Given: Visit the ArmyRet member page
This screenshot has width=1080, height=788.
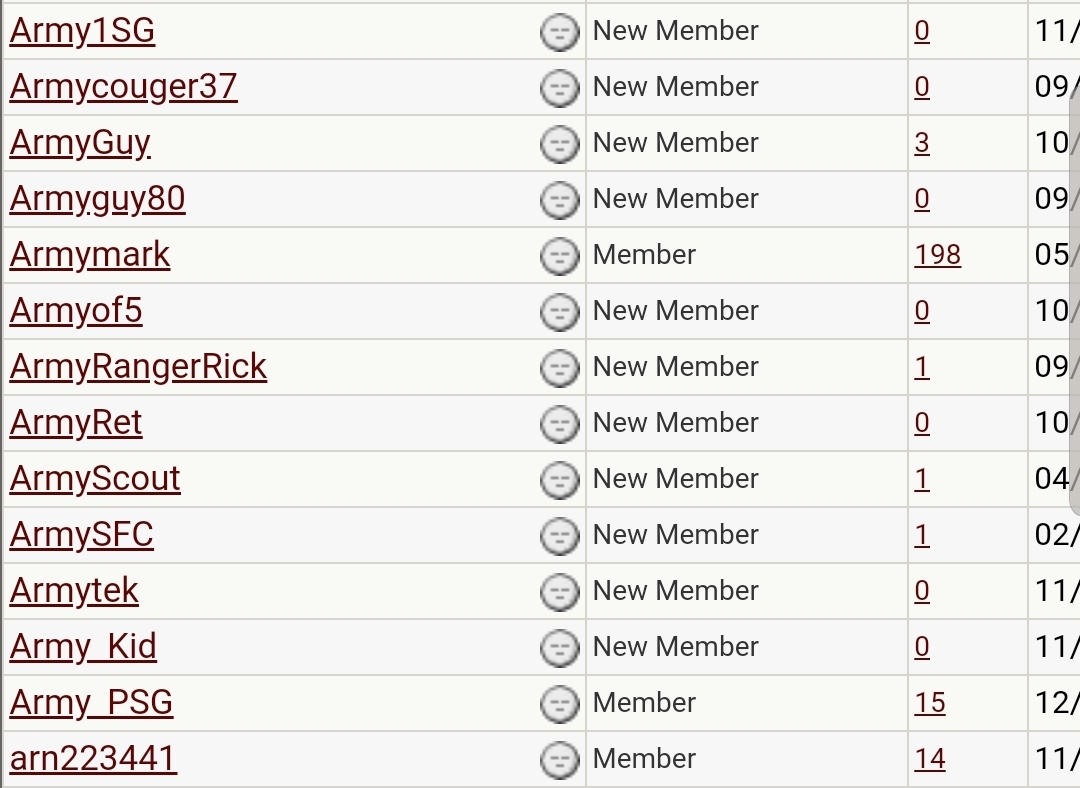Looking at the screenshot, I should [x=76, y=423].
